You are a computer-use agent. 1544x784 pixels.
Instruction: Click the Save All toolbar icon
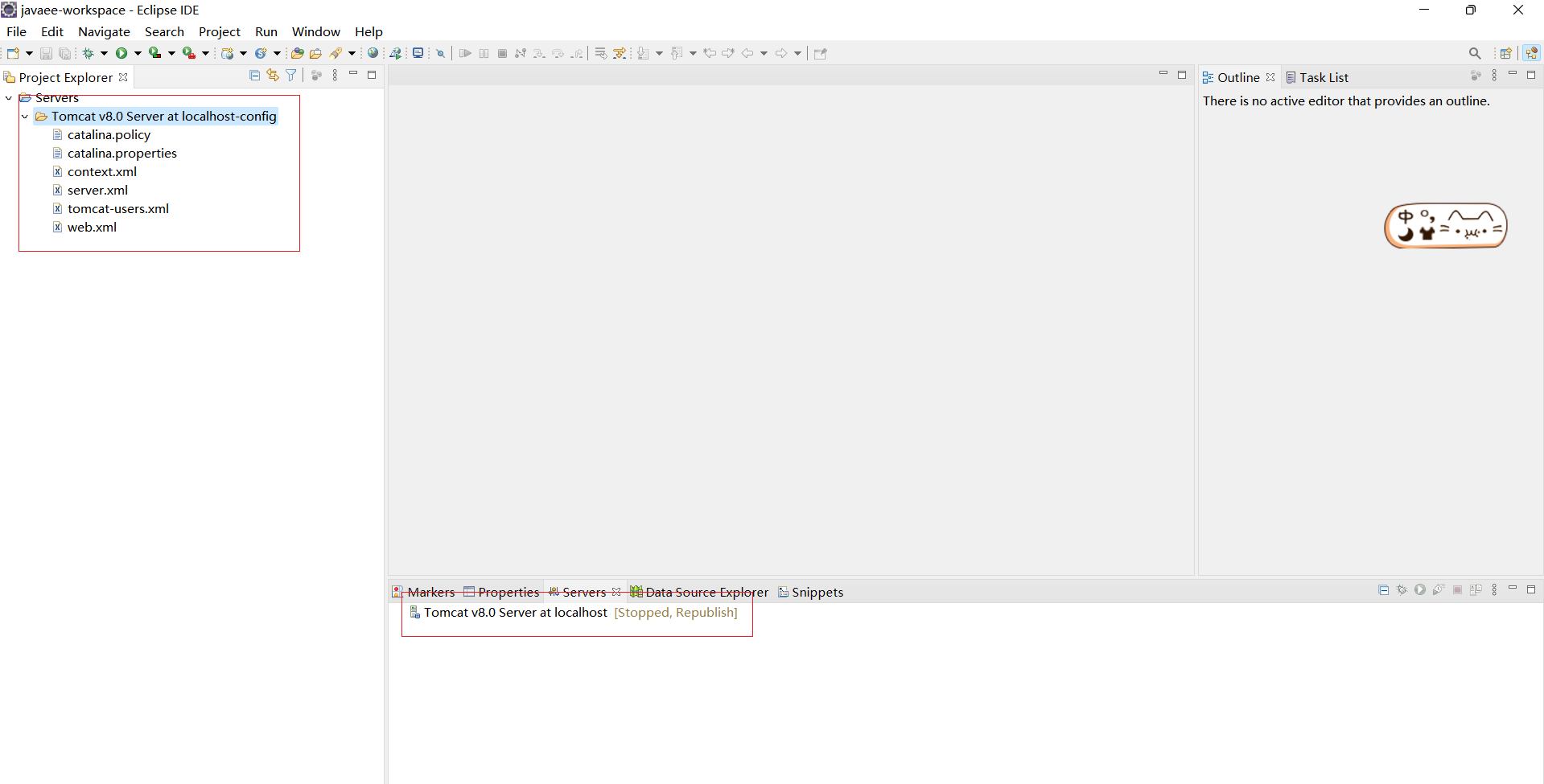[64, 53]
